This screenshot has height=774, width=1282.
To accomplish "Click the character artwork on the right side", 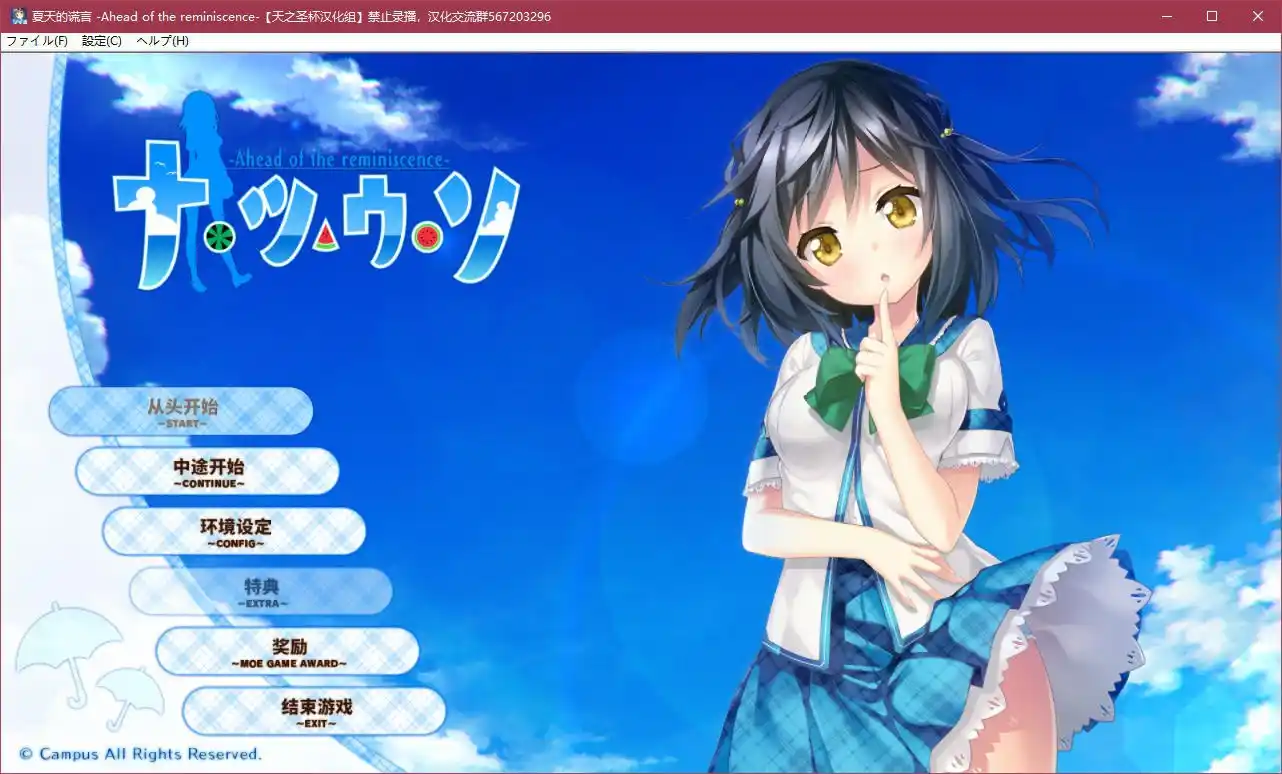I will point(880,400).
